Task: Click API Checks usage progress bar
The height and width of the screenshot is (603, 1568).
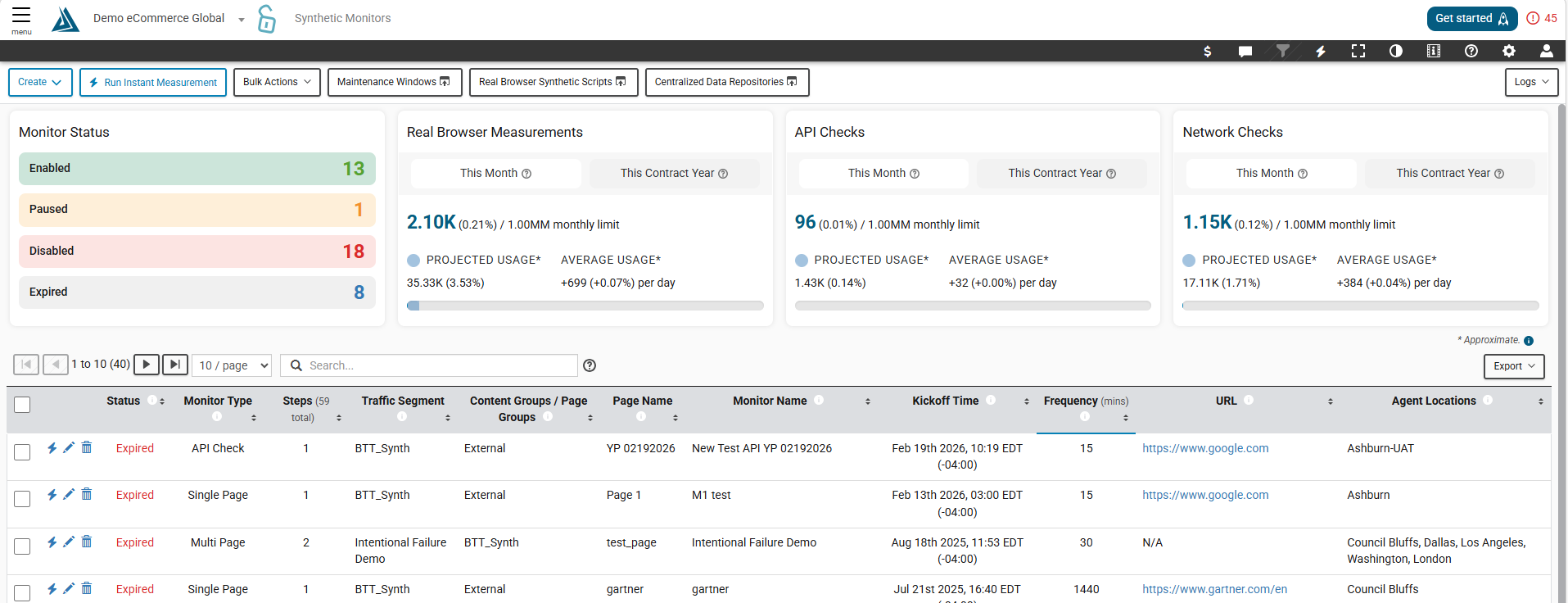Action: 973,306
